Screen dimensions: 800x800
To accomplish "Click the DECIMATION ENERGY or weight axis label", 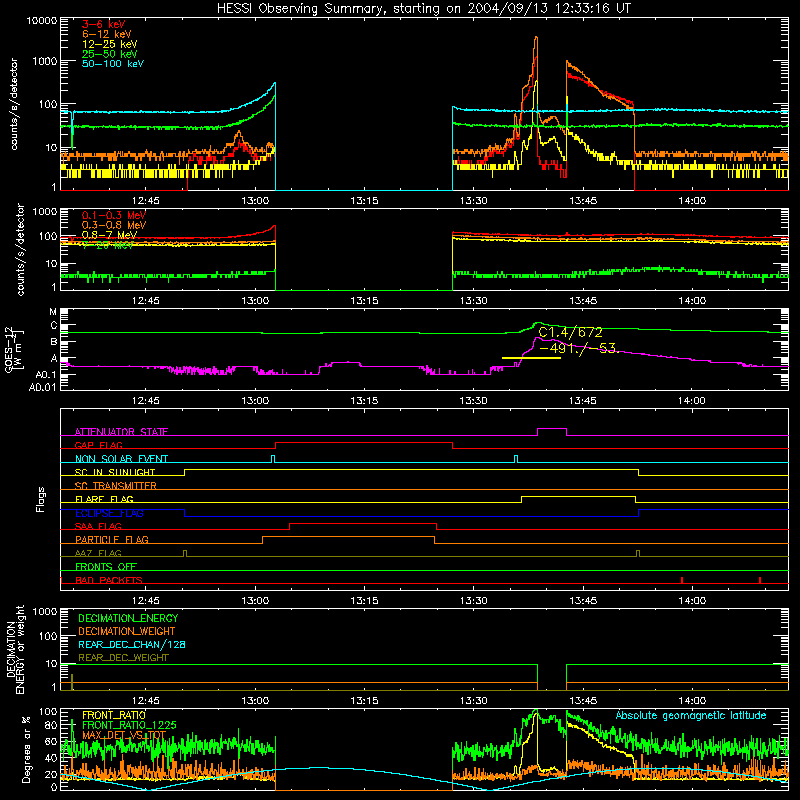I will pos(15,649).
